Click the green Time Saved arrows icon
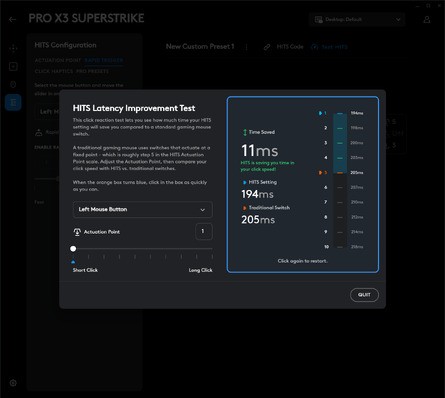This screenshot has height=398, width=445. point(245,132)
